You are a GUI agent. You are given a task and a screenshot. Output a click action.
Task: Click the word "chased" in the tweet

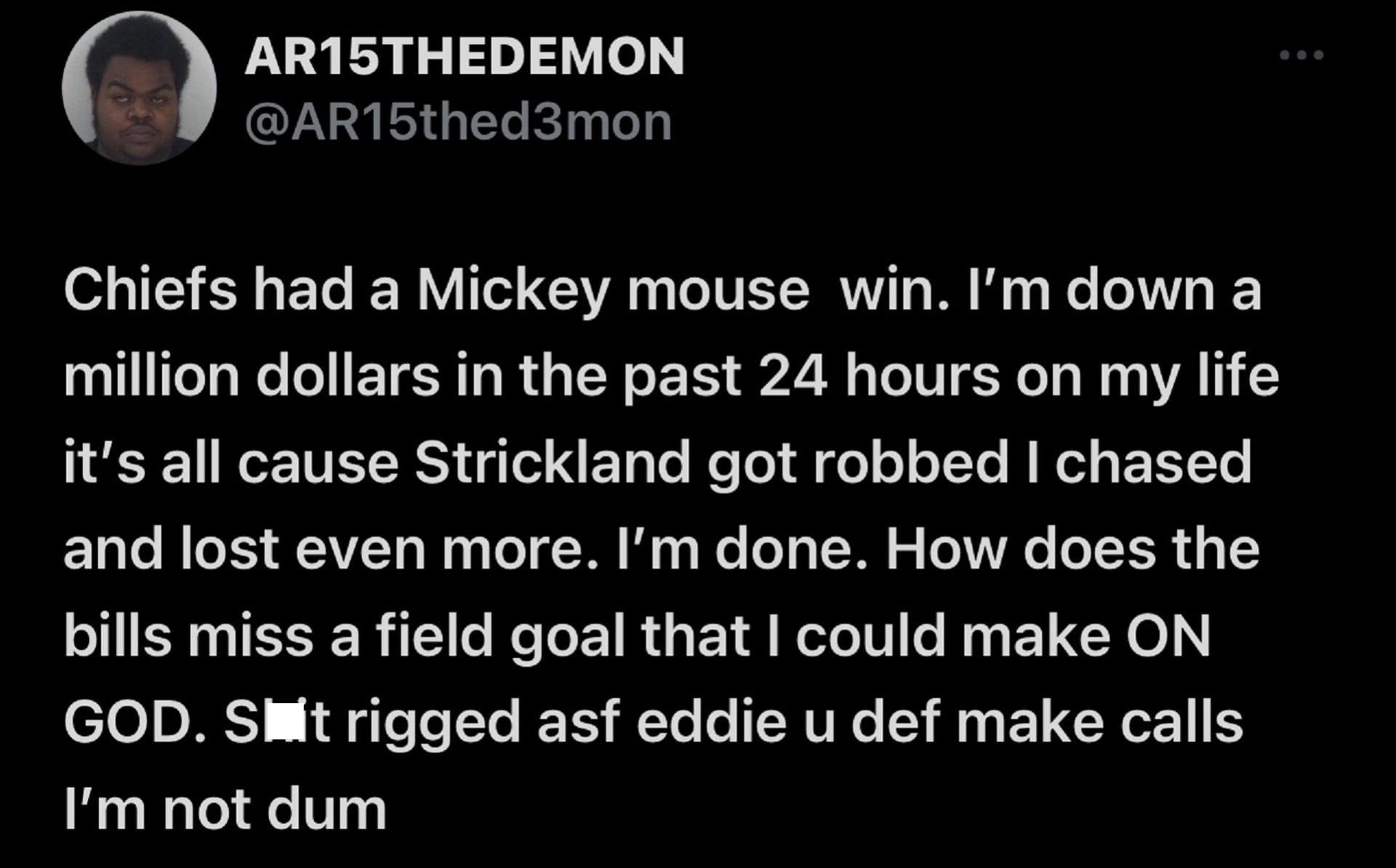pos(1152,462)
